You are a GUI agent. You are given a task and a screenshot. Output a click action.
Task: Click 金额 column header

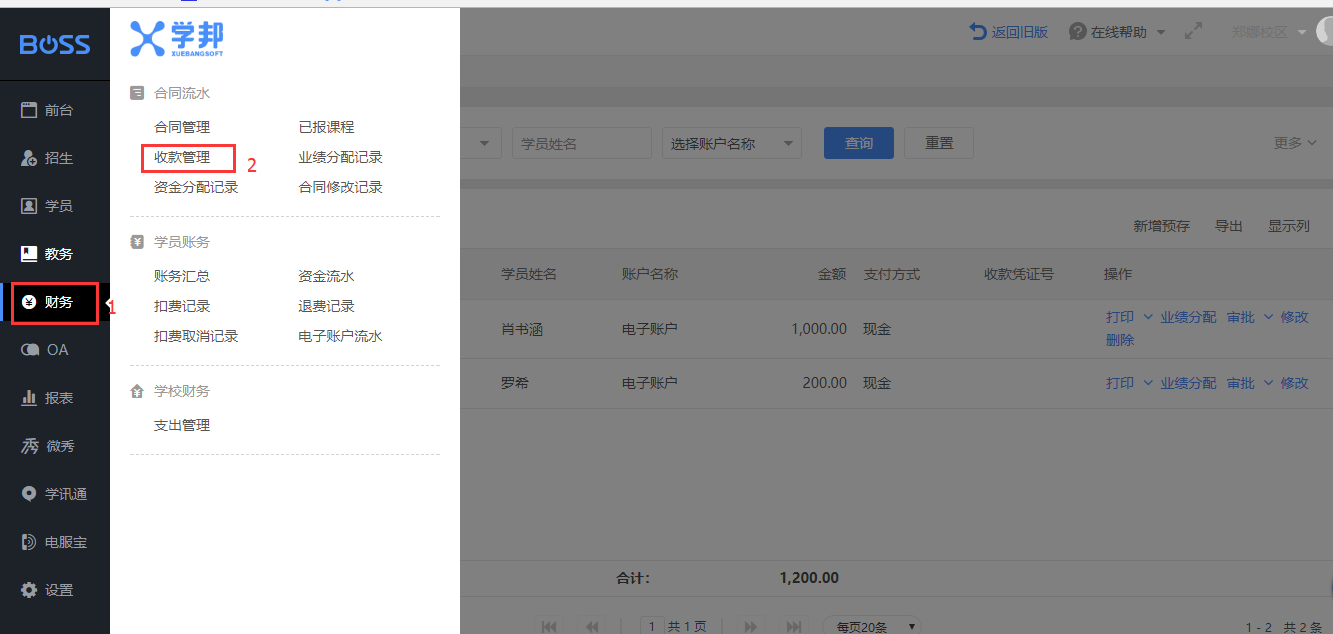[832, 274]
